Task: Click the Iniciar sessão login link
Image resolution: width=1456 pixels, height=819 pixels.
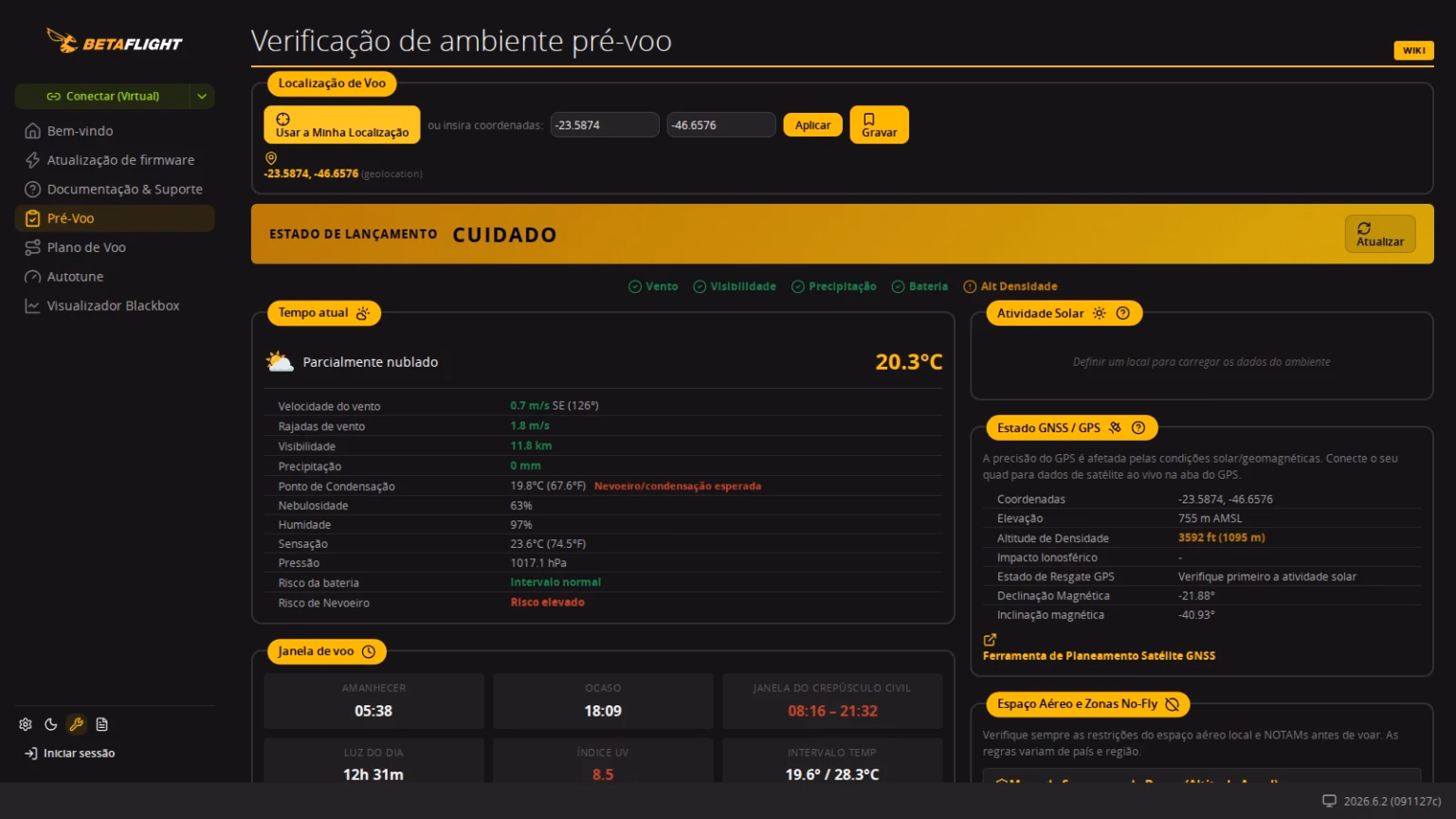Action: click(x=70, y=754)
